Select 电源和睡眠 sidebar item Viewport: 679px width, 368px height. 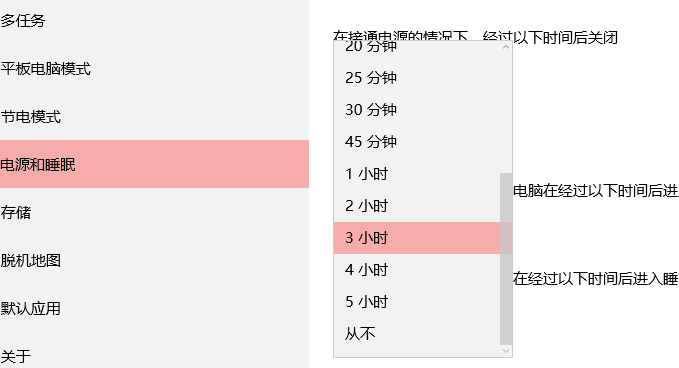154,164
